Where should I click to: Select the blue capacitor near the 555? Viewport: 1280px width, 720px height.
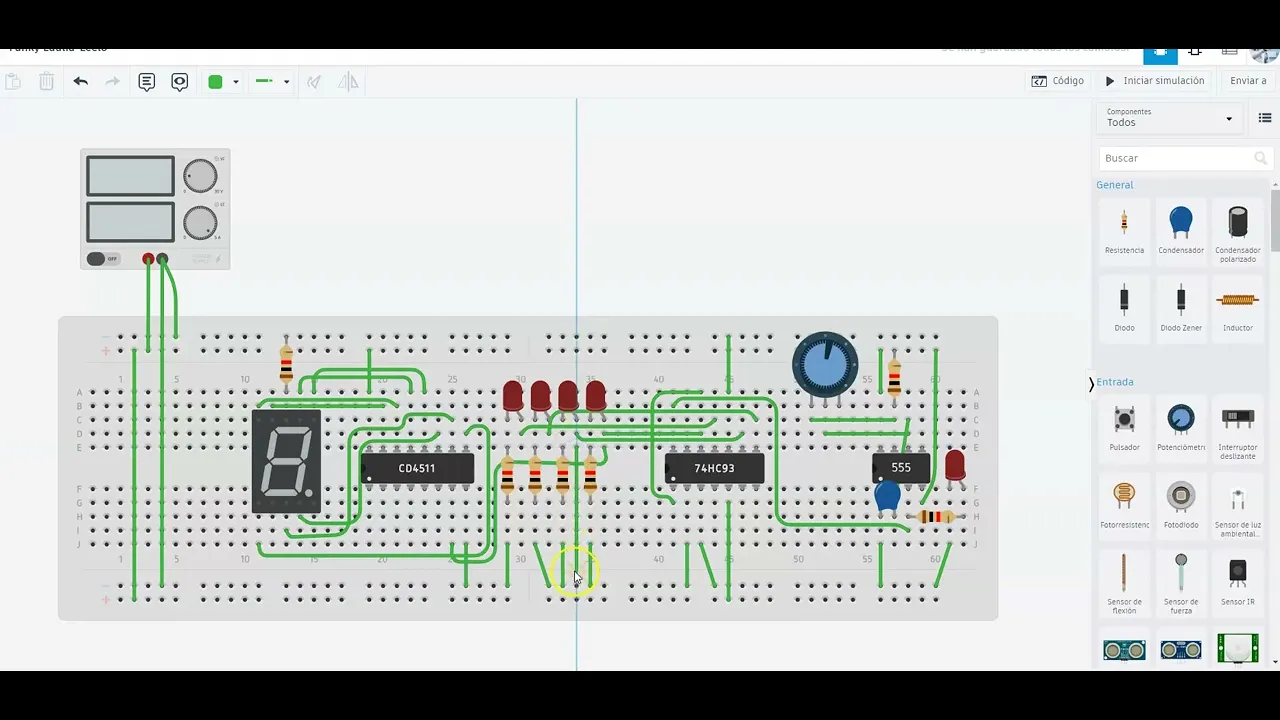887,496
